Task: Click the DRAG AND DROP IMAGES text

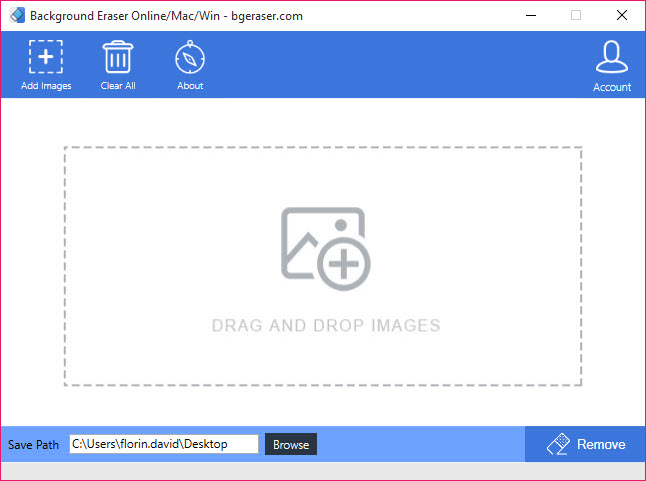Action: (x=326, y=325)
